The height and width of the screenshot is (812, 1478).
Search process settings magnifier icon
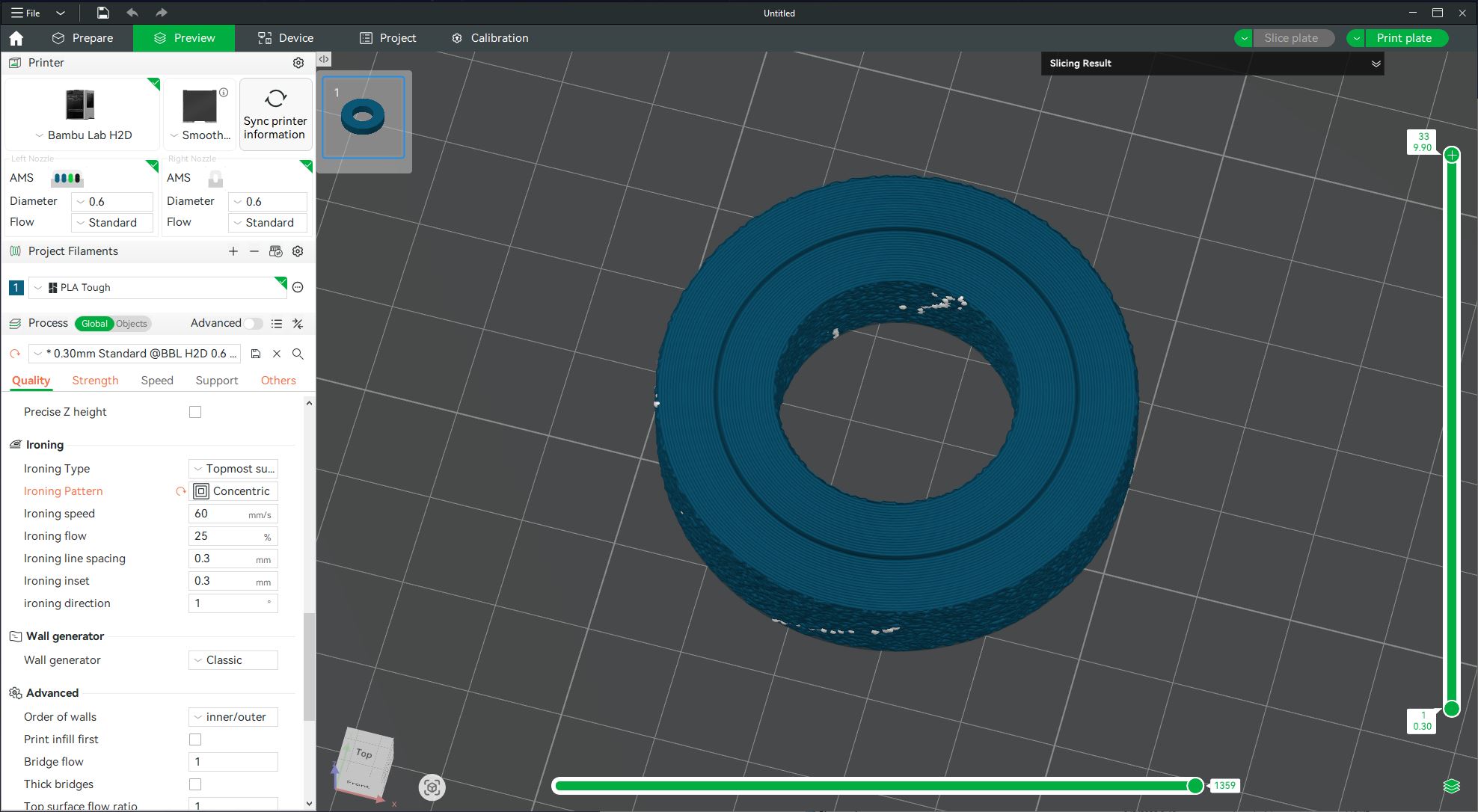(x=298, y=354)
